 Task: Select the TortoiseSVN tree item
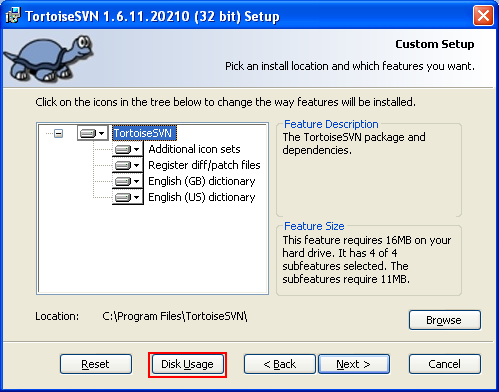click(x=143, y=133)
